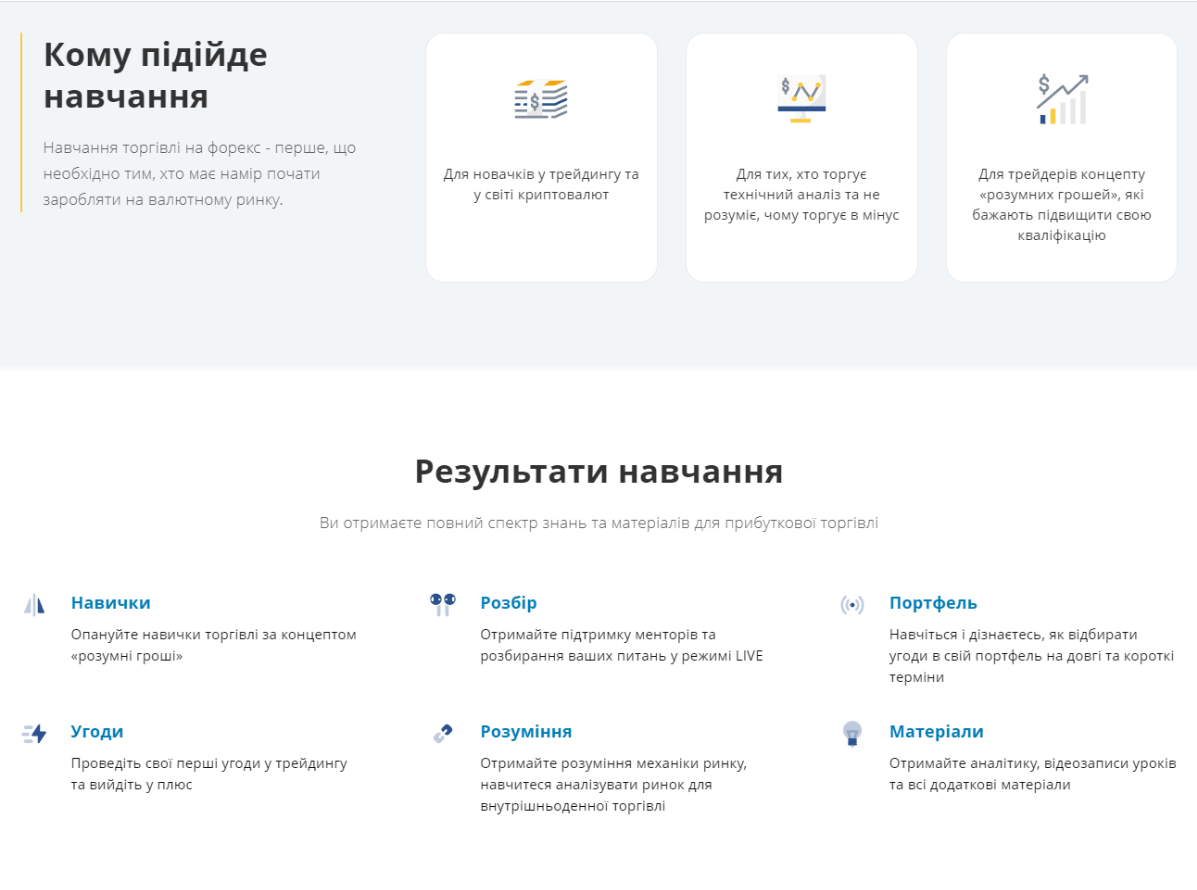Open the Навички heading link
This screenshot has height=890, width=1197.
click(111, 603)
